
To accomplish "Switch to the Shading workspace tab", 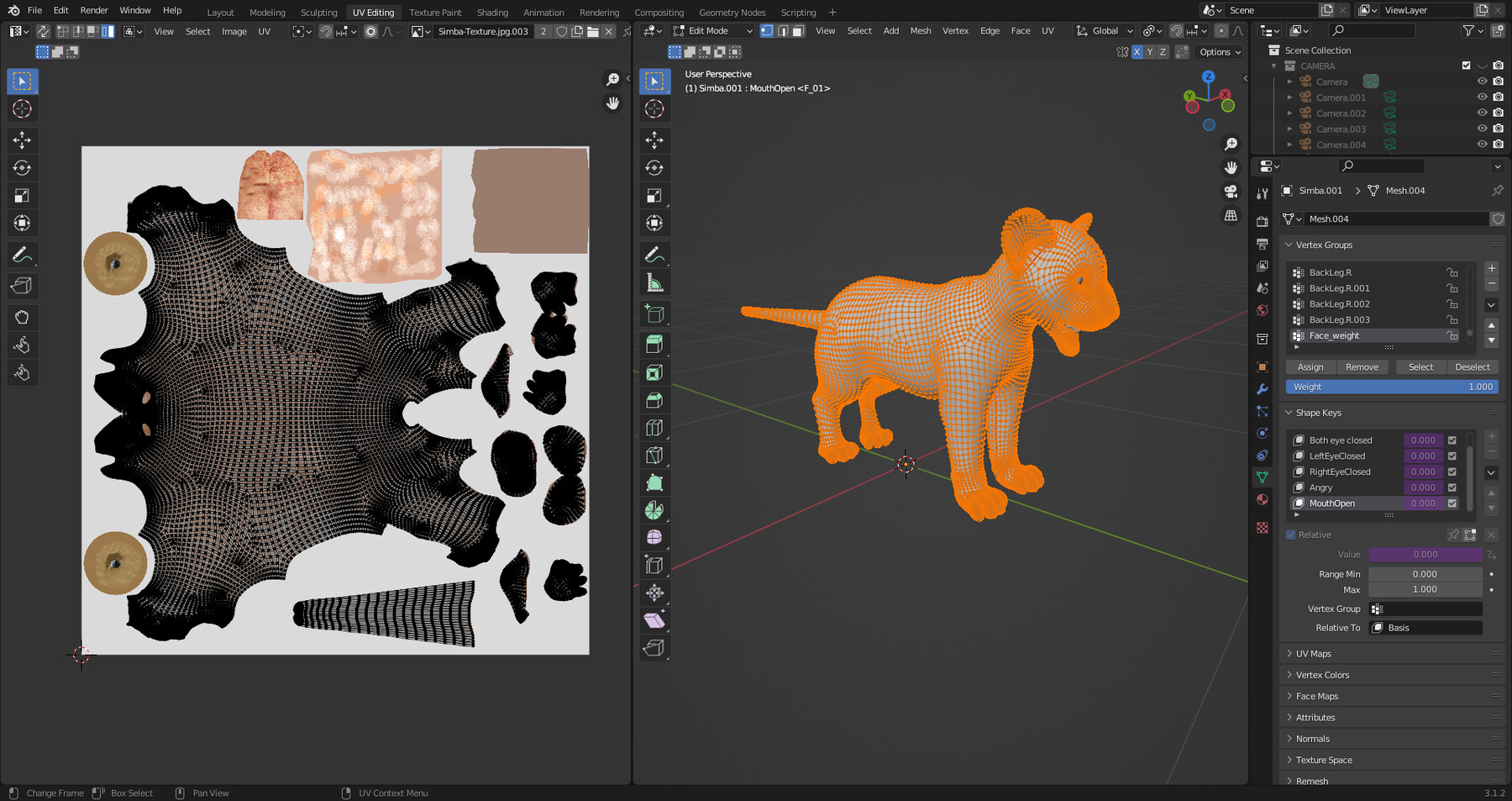I will click(x=492, y=12).
